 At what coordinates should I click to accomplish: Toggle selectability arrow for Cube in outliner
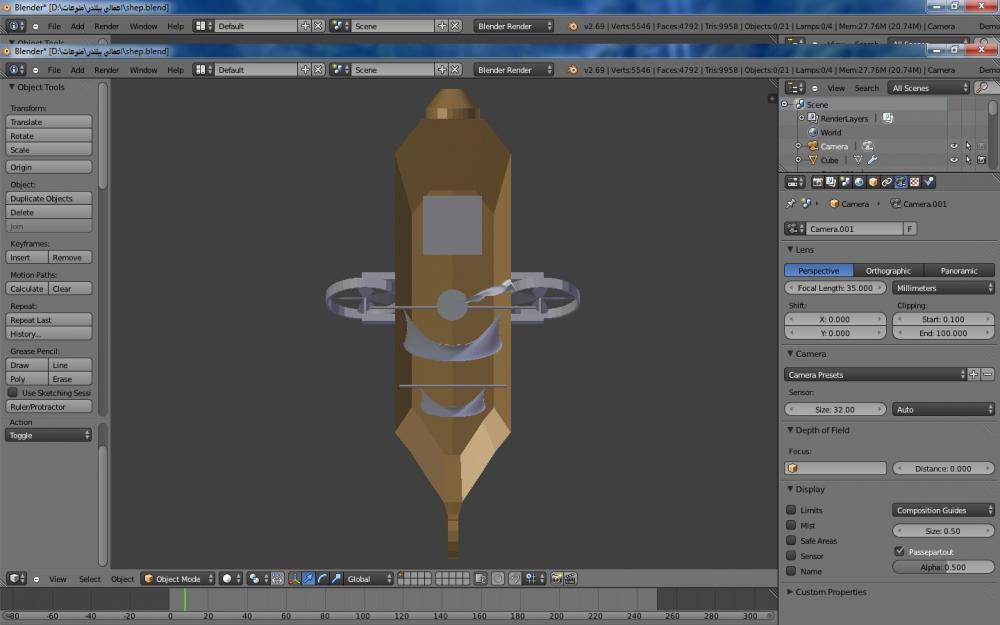pos(967,160)
